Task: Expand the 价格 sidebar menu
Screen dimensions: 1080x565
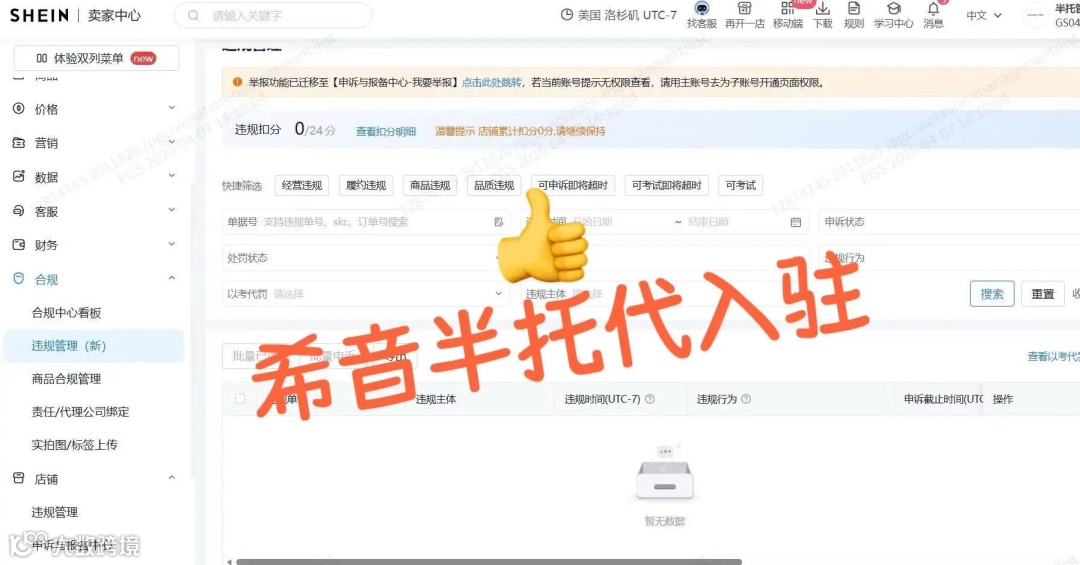Action: (172, 107)
